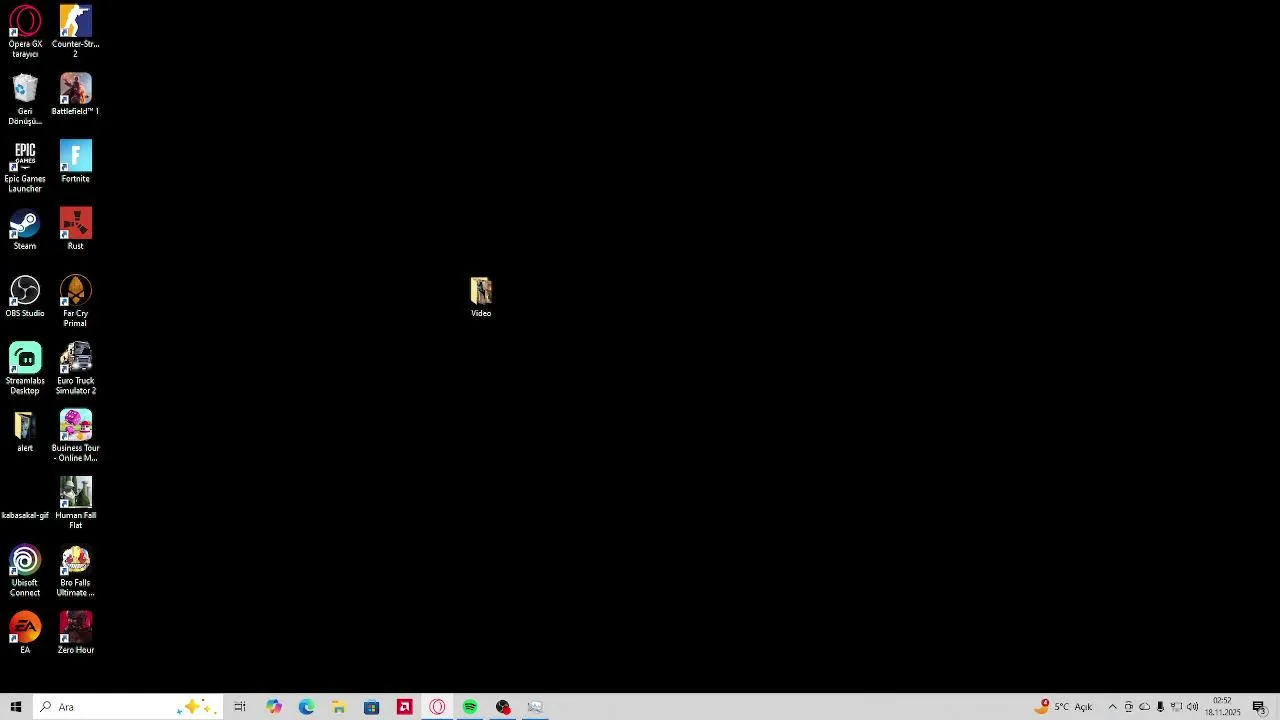Select the Recycle Bin desktop icon

tap(25, 100)
